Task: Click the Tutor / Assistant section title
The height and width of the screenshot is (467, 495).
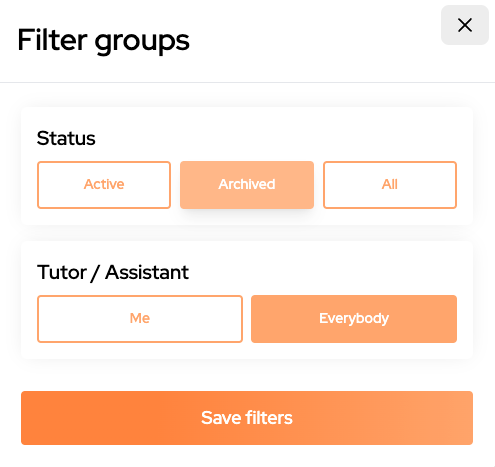Action: [x=113, y=272]
